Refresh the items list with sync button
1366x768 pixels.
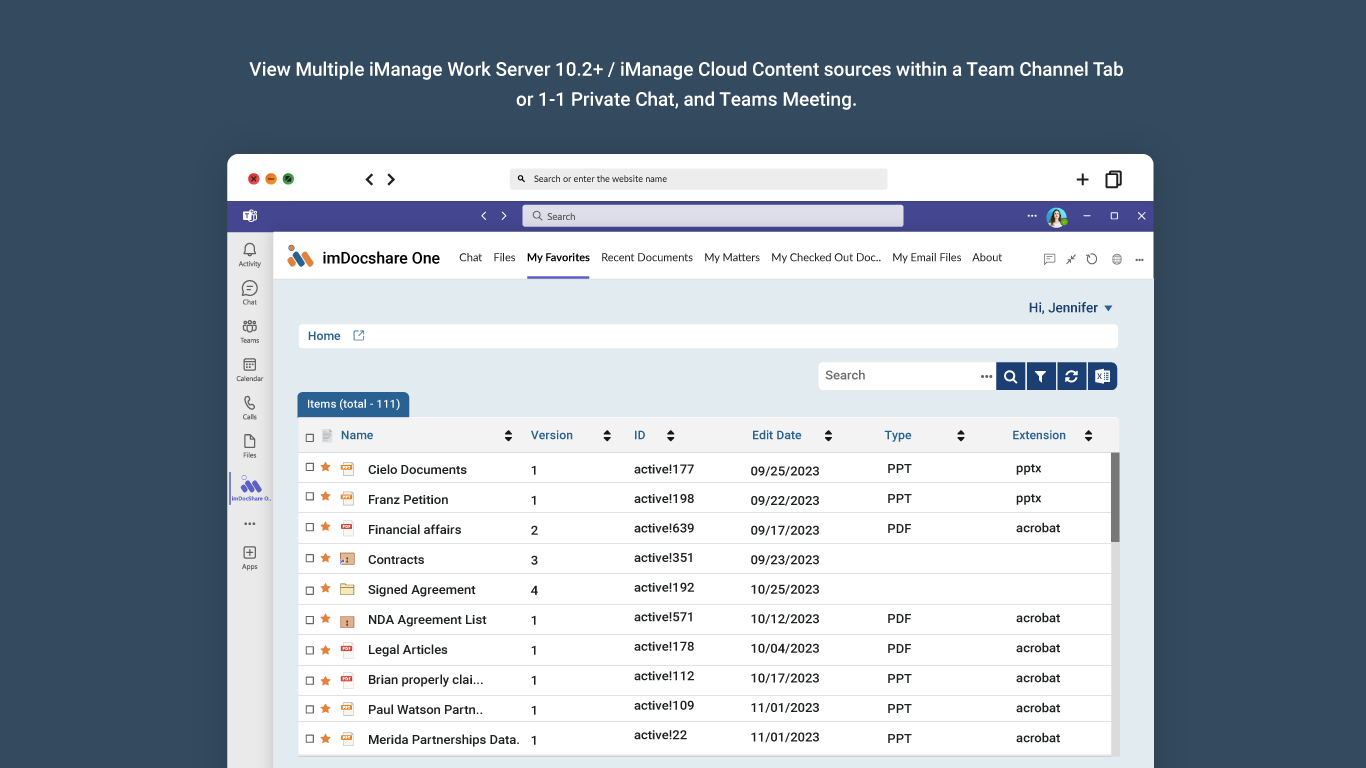1071,376
